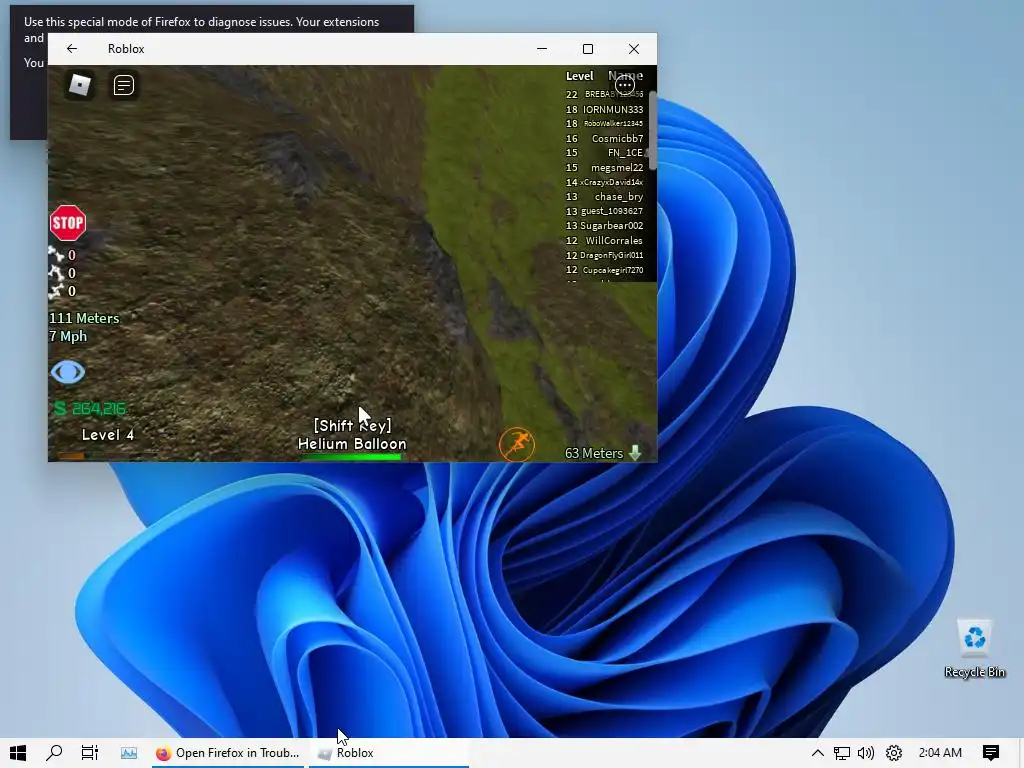Click the 264,216 money amount
The width and height of the screenshot is (1024, 768).
99,409
